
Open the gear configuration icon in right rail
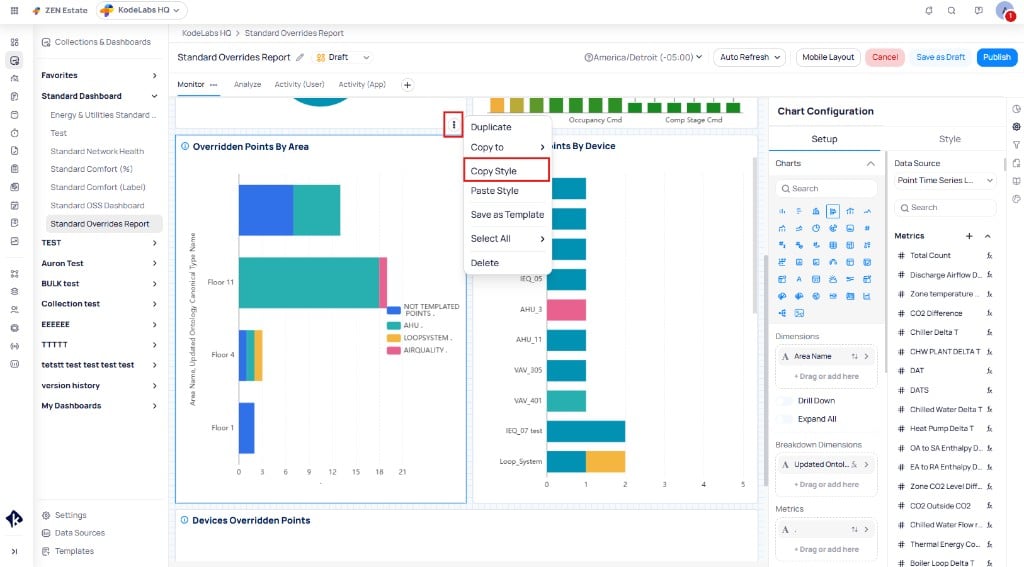click(x=1017, y=127)
